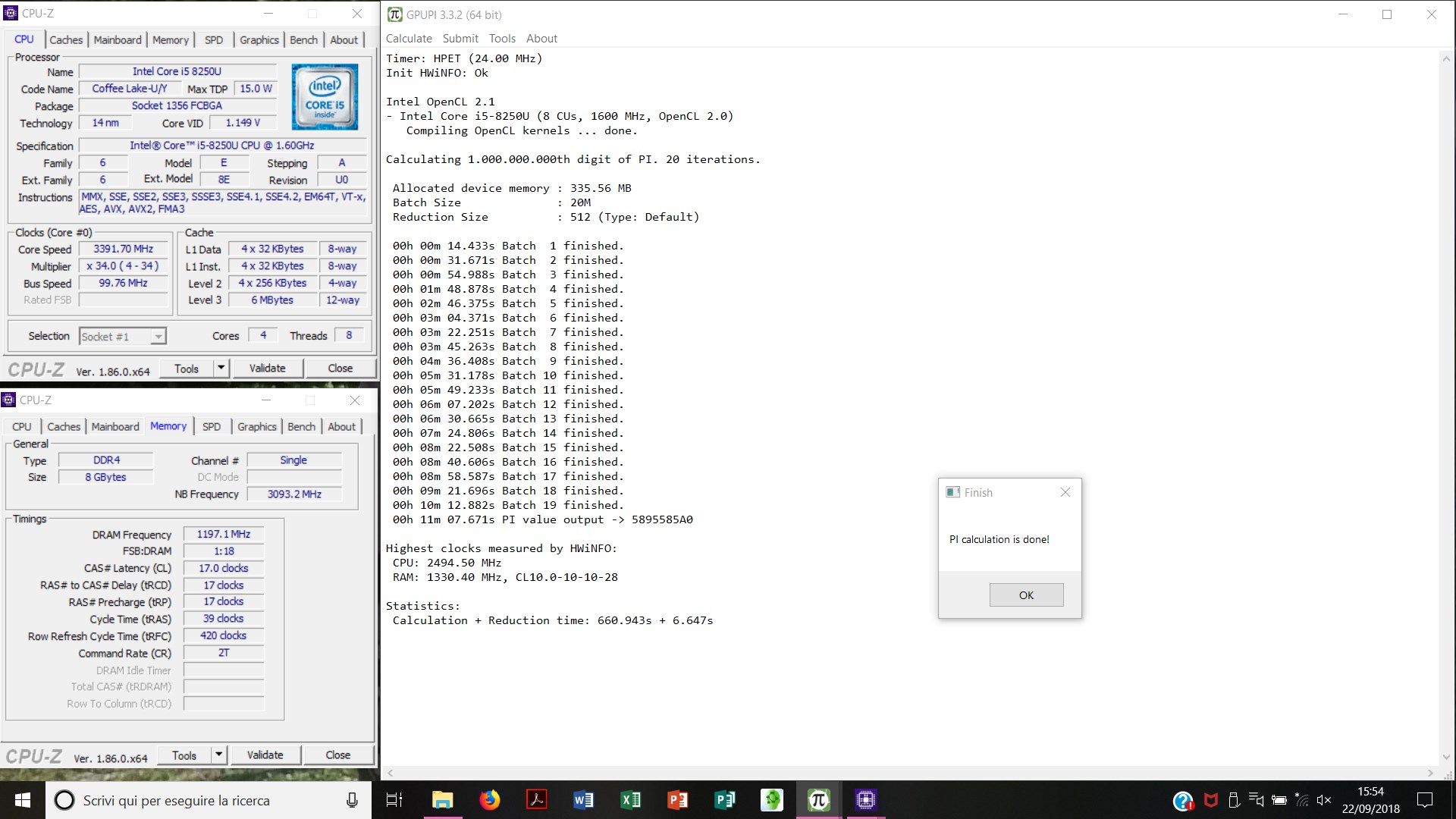Image resolution: width=1456 pixels, height=819 pixels.
Task: Click the Intel Core i5 logo
Action: click(325, 96)
